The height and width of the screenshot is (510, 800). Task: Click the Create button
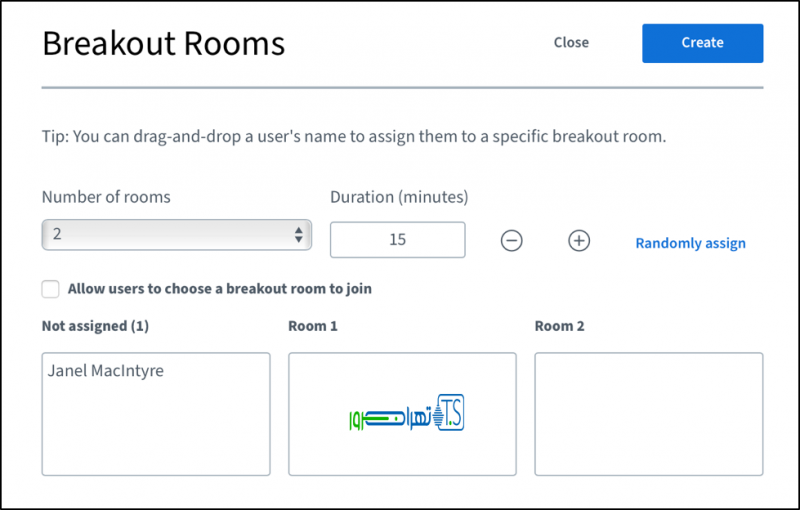(x=702, y=43)
